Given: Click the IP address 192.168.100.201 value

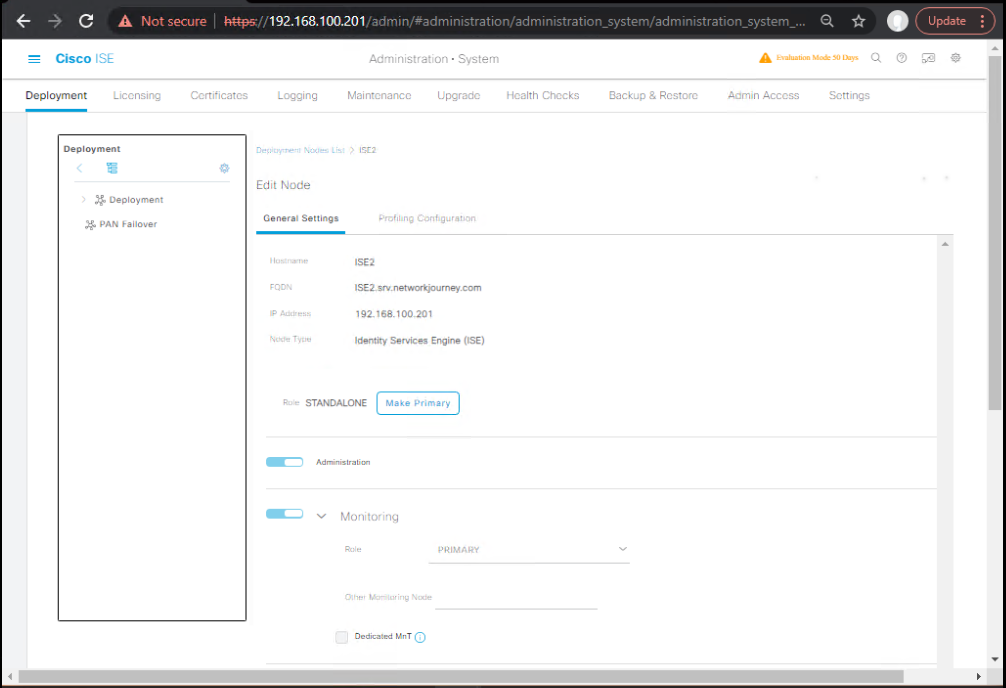Looking at the screenshot, I should pyautogui.click(x=394, y=314).
